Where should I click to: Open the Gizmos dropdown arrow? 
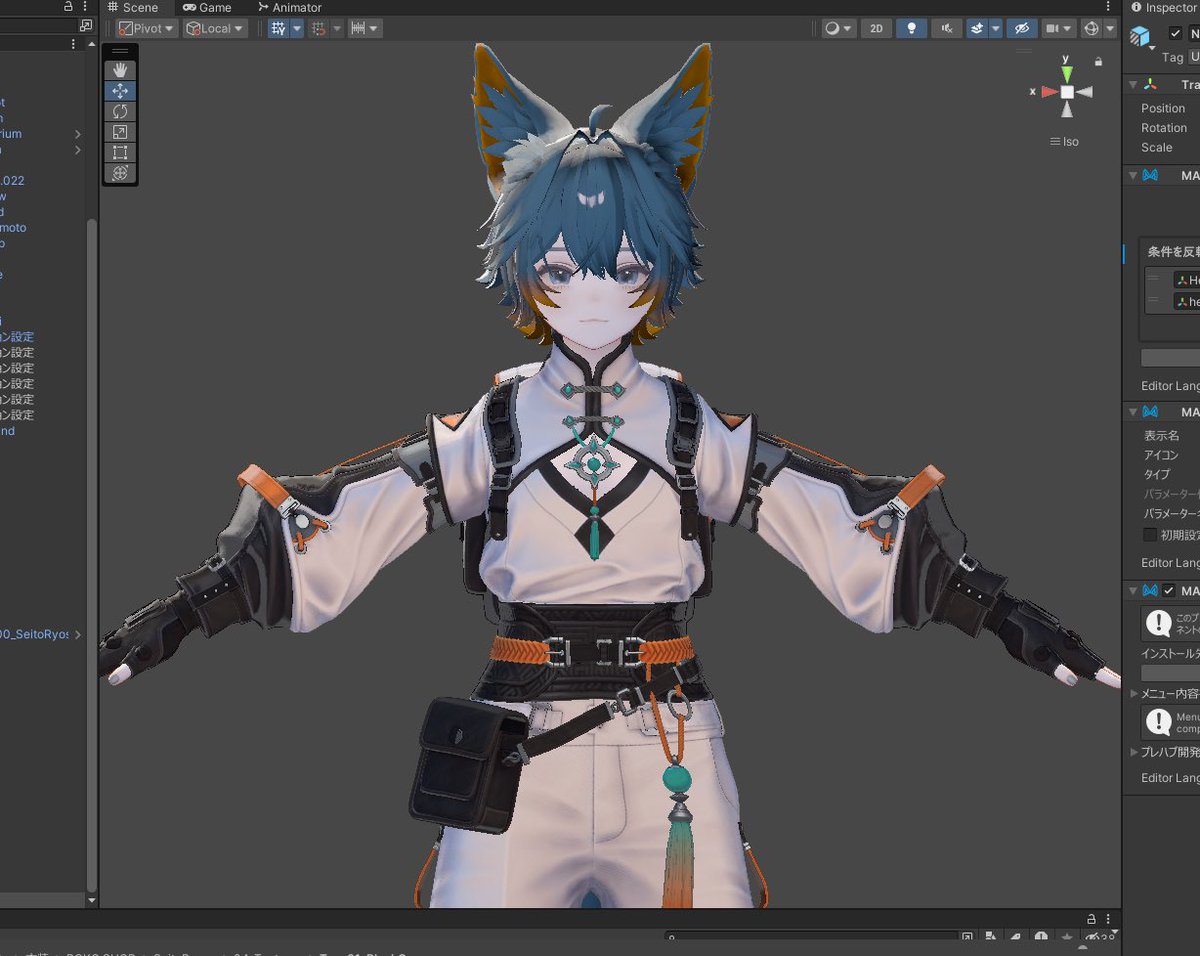tap(1110, 29)
